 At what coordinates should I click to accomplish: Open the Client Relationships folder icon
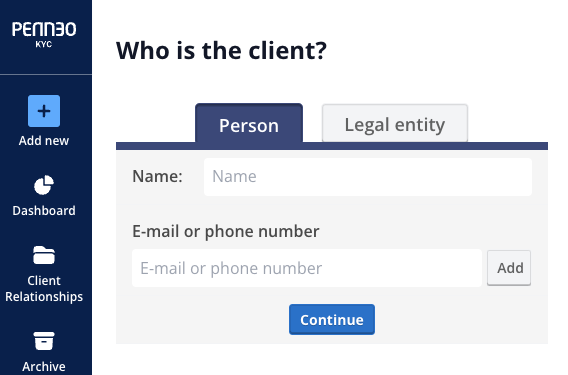coord(44,255)
